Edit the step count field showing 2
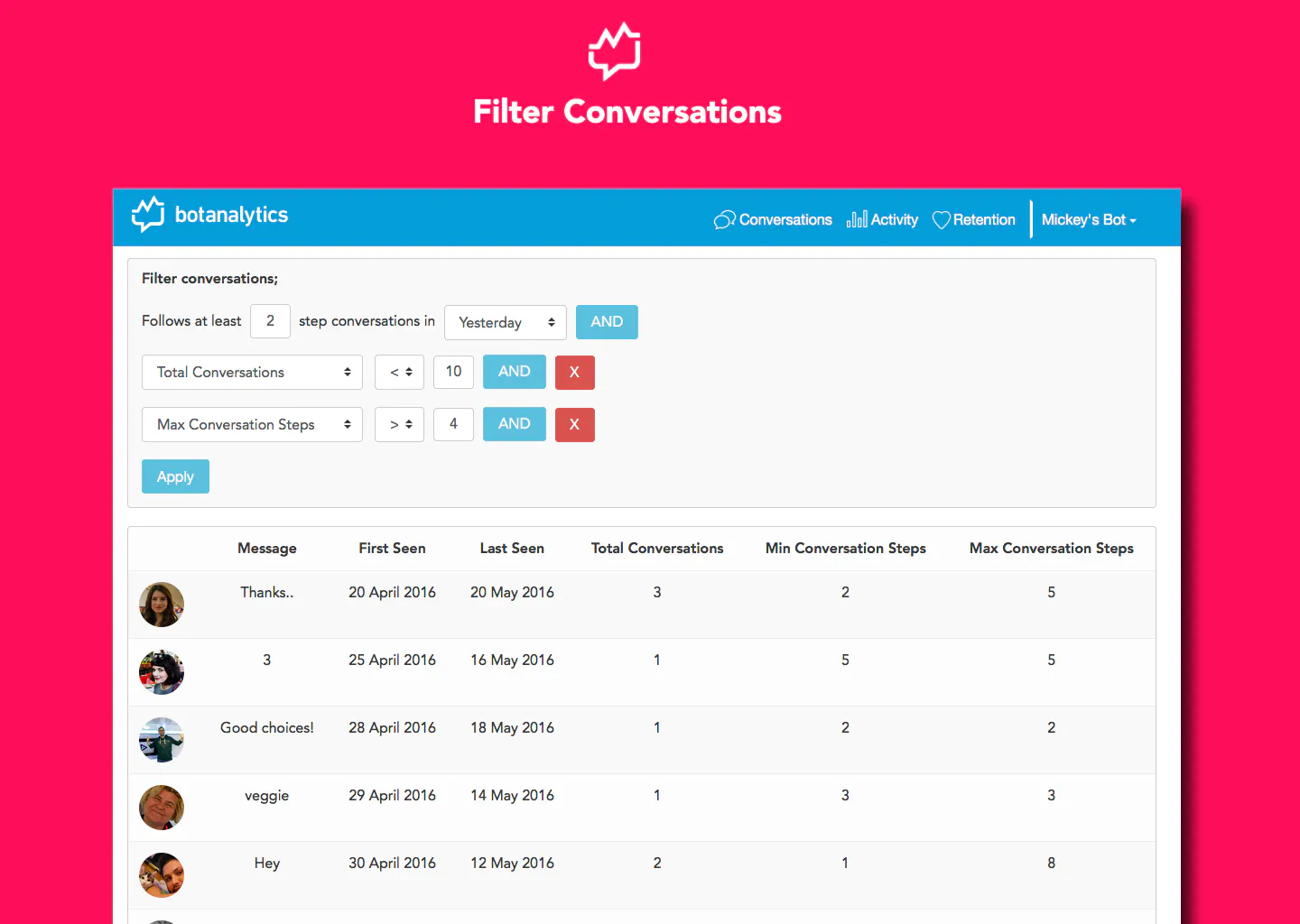1300x924 pixels. (x=270, y=321)
